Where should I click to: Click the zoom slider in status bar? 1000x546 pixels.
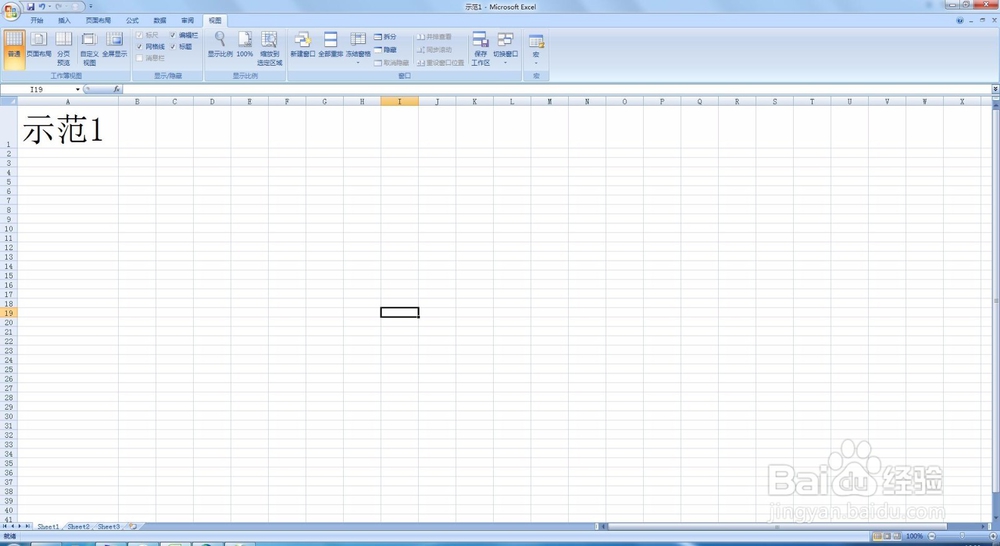coord(962,536)
